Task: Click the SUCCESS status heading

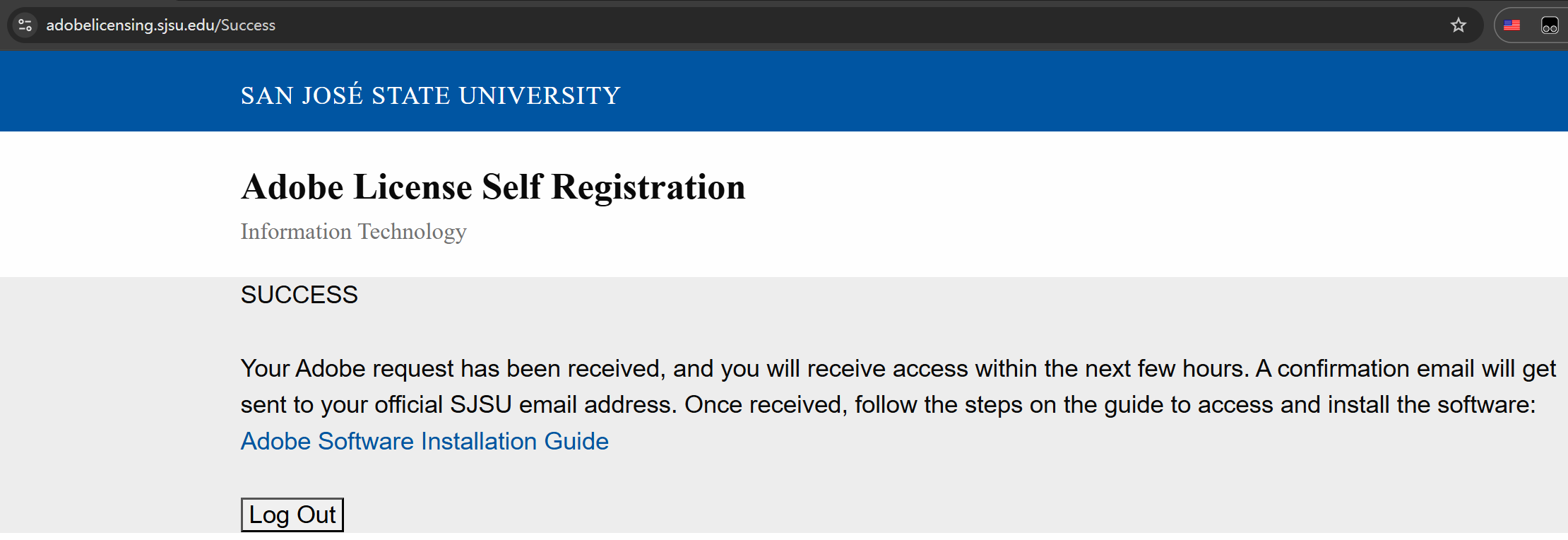Action: [299, 295]
